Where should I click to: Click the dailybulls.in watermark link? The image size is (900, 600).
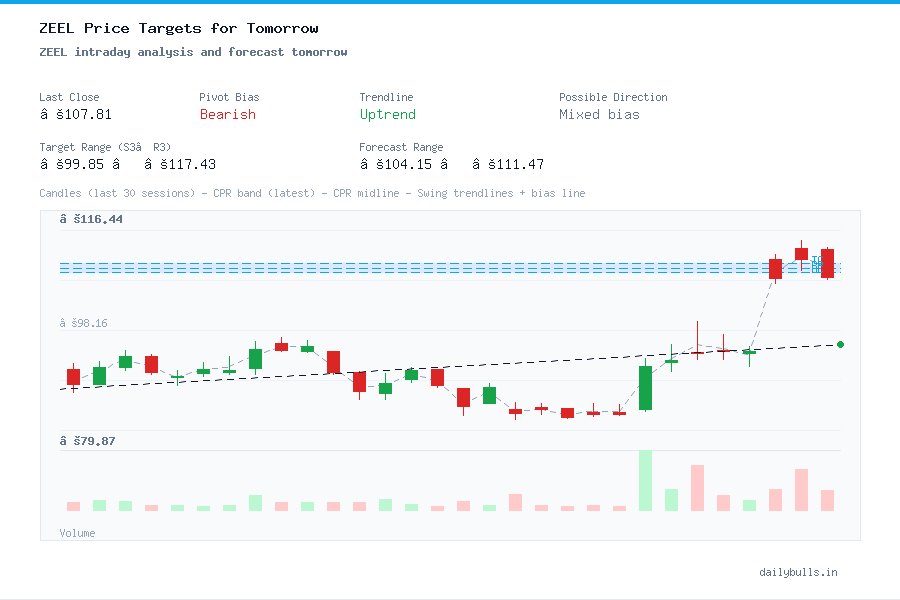(x=798, y=572)
